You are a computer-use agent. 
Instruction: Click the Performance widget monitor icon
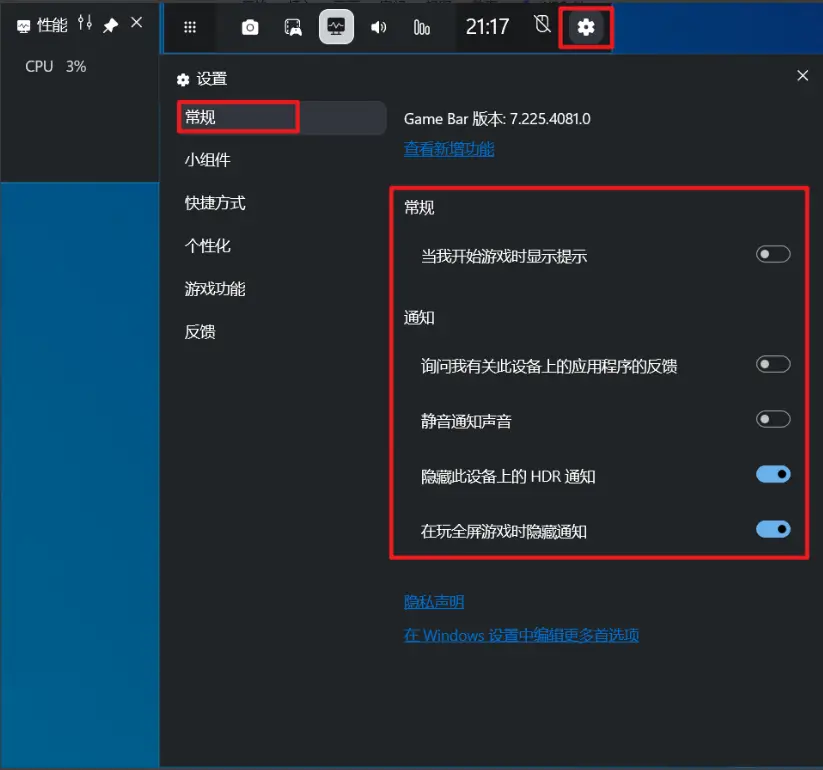click(x=24, y=26)
